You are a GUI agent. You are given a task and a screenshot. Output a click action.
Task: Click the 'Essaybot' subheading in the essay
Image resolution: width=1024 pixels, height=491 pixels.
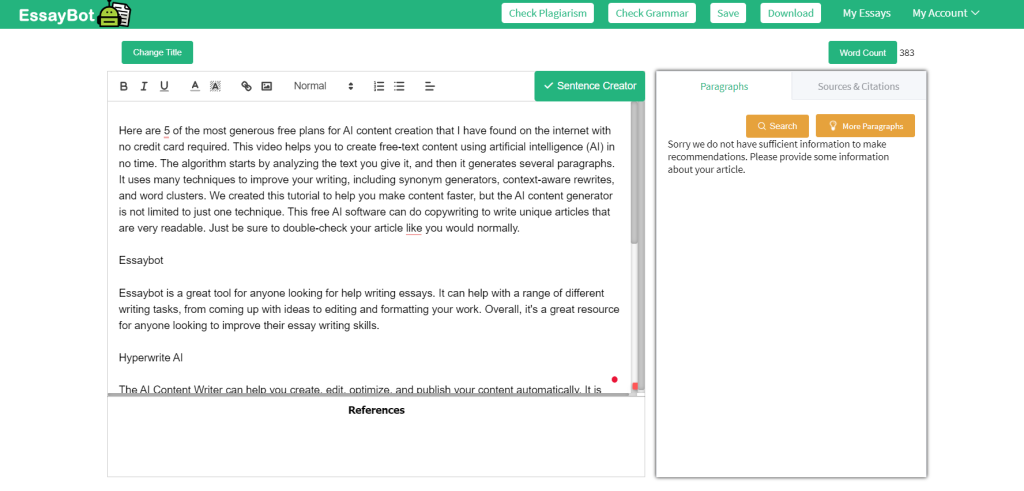tap(141, 261)
